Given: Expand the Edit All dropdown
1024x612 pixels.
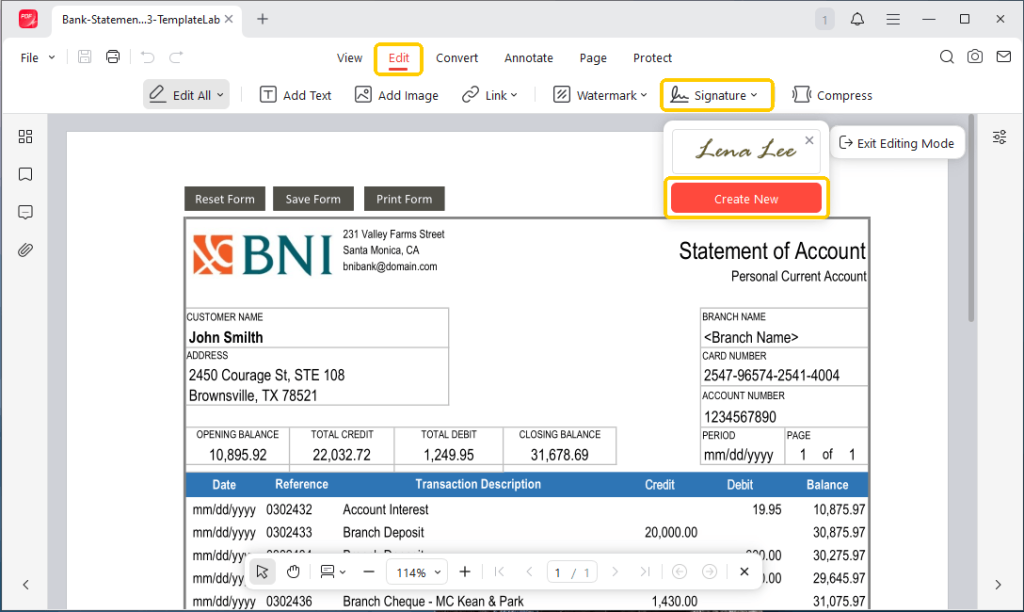Looking at the screenshot, I should click(220, 95).
